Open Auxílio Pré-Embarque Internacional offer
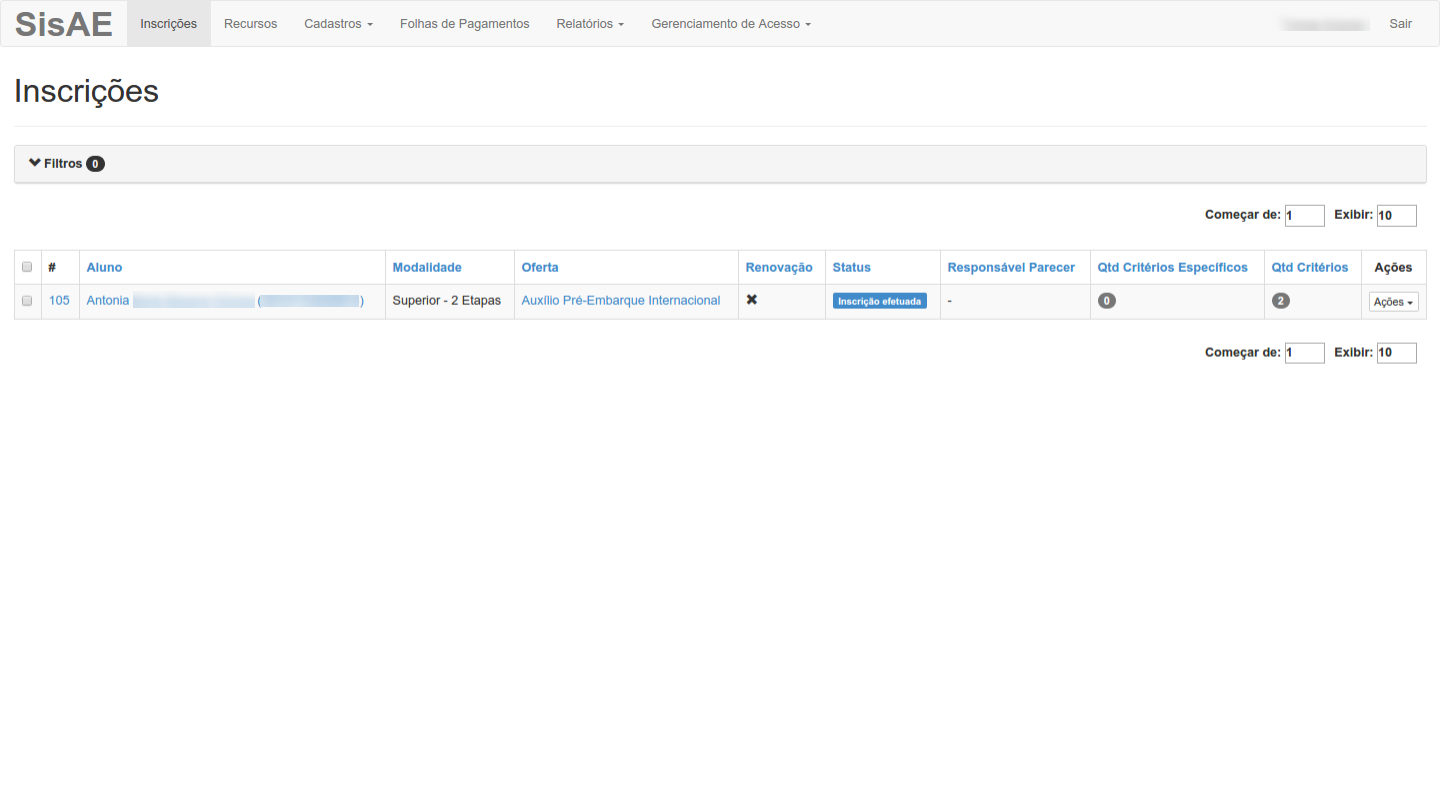 (621, 300)
